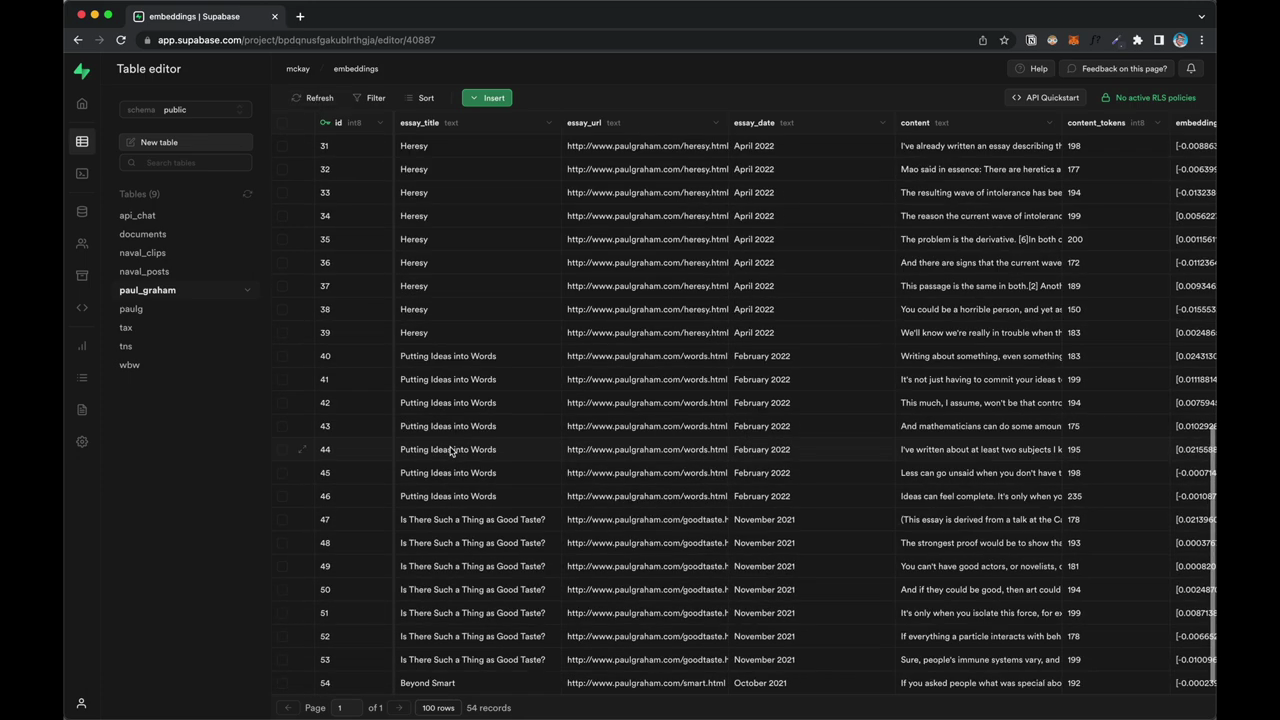The width and height of the screenshot is (1280, 720).
Task: Open the naval_posts table
Action: [x=144, y=272]
